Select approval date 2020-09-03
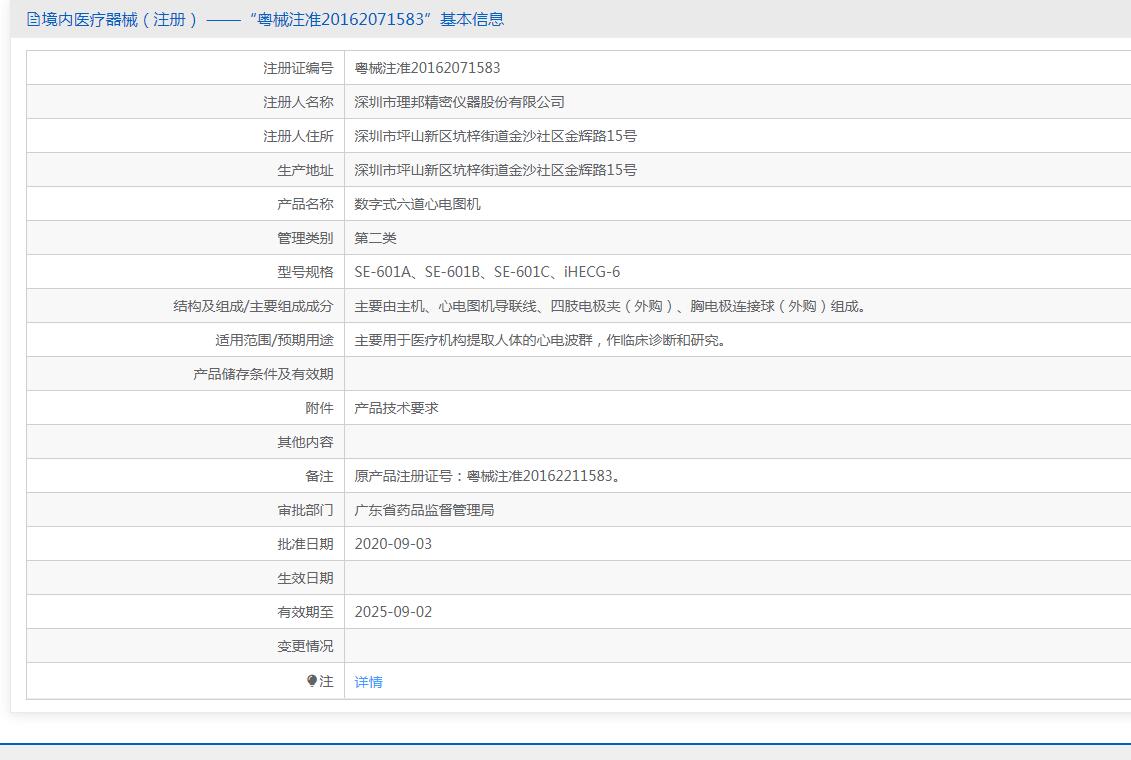 tap(393, 544)
